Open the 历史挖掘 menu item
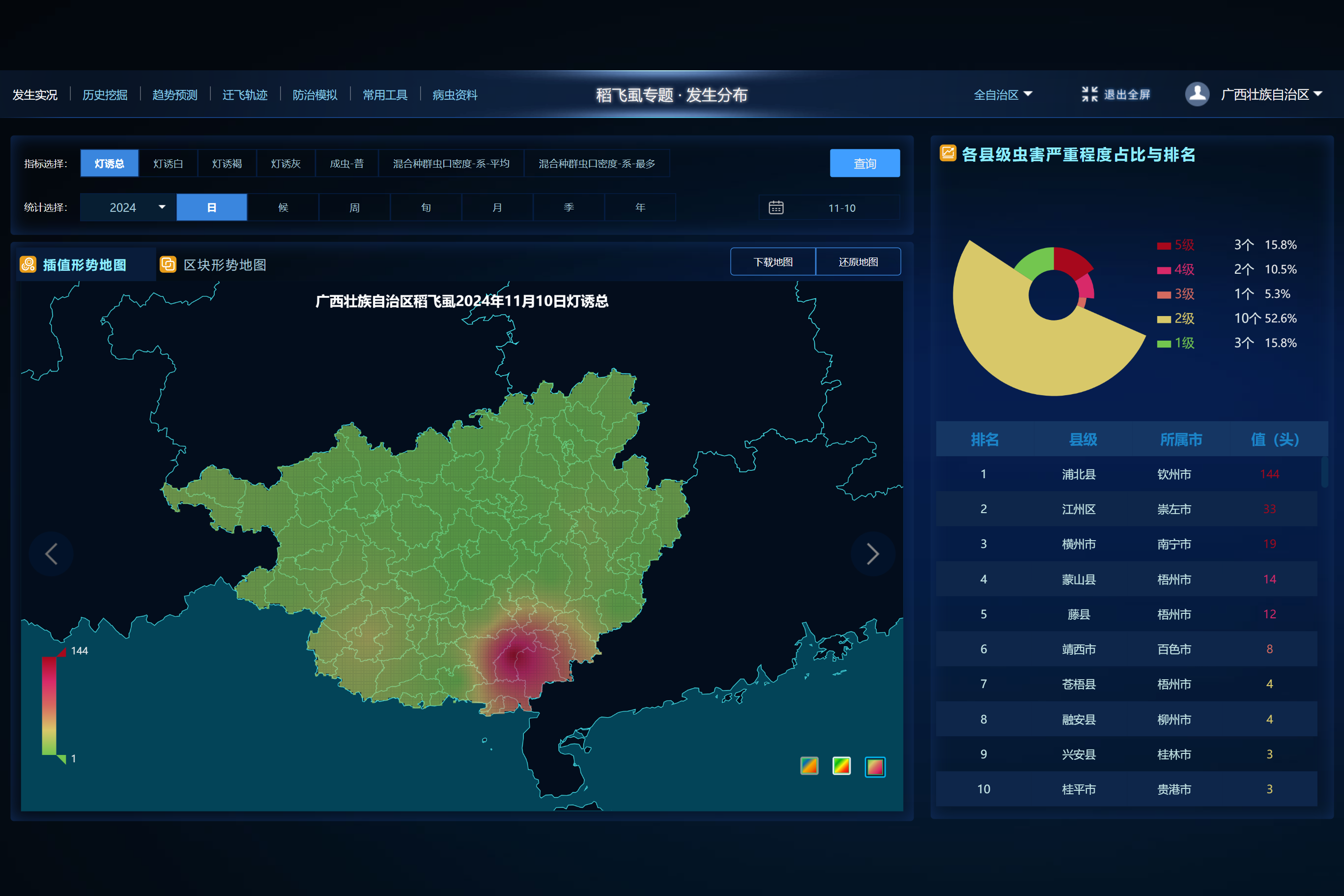The width and height of the screenshot is (1344, 896). point(105,95)
